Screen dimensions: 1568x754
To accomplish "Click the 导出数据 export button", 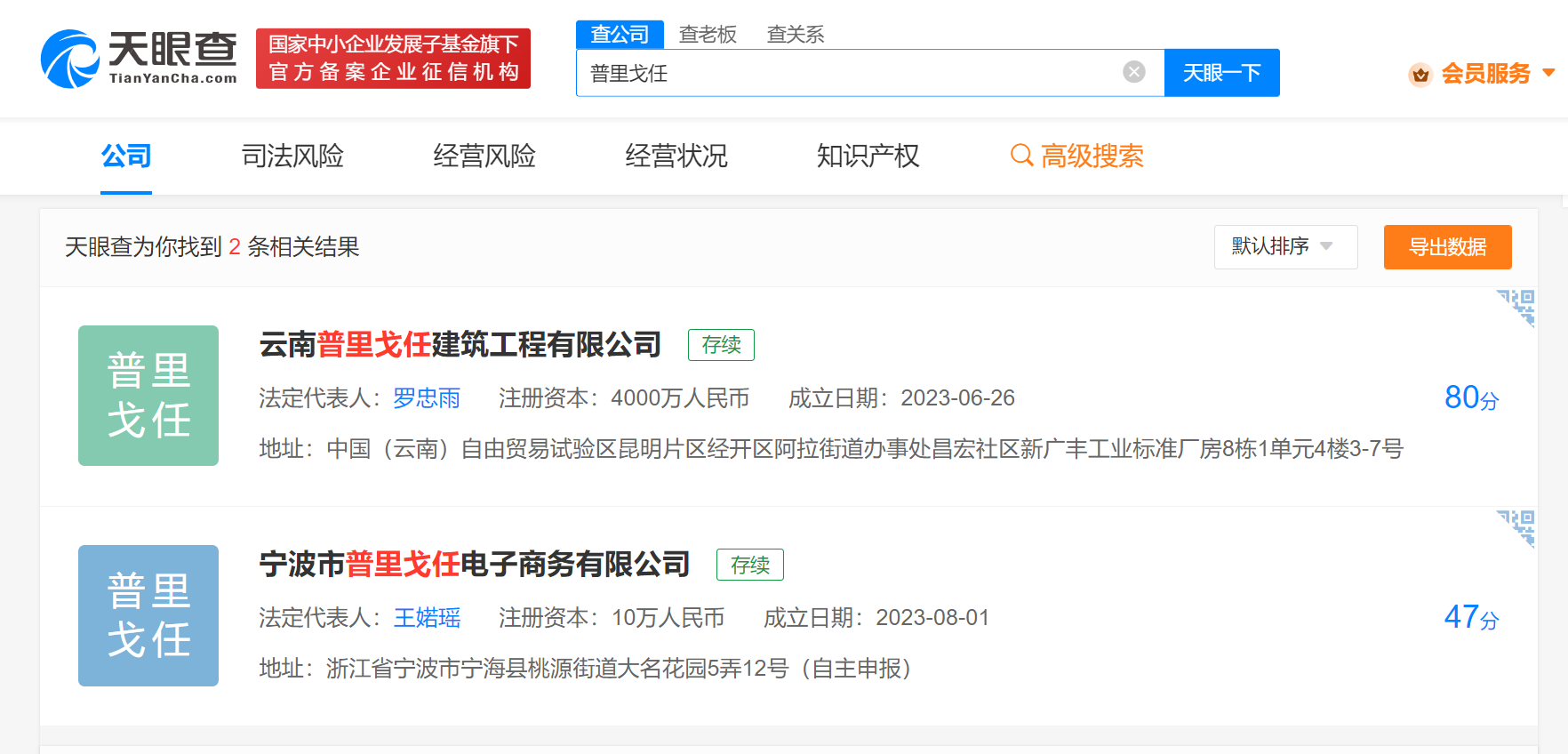I will 1447,246.
